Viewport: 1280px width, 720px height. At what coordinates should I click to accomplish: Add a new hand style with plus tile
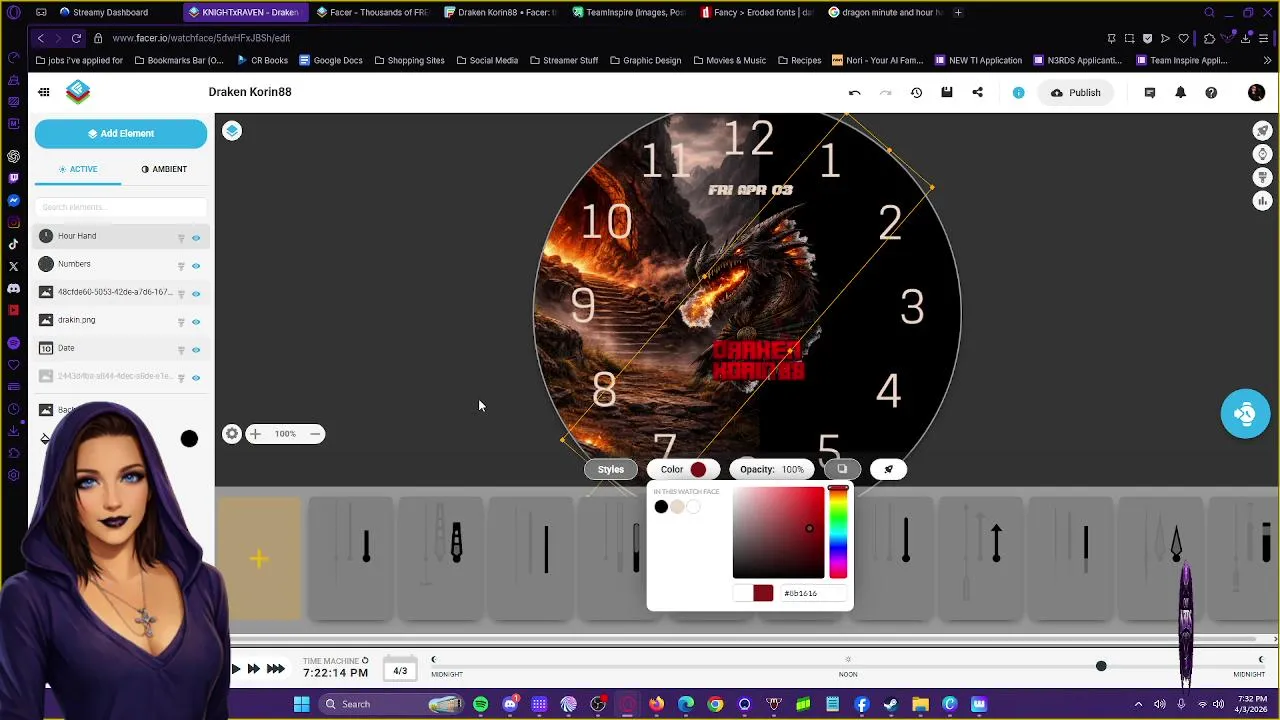pos(259,559)
